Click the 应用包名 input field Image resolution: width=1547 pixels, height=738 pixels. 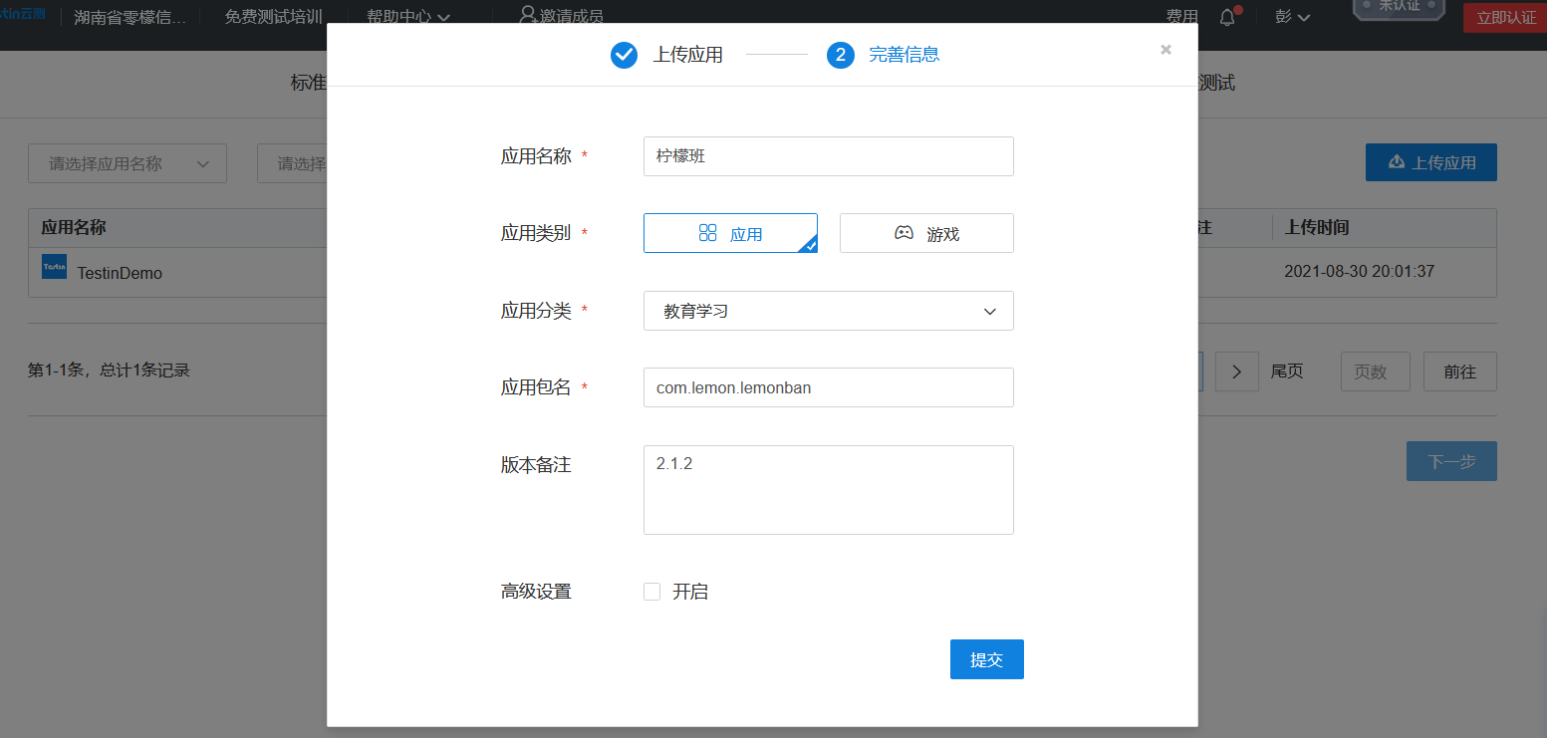click(x=828, y=387)
